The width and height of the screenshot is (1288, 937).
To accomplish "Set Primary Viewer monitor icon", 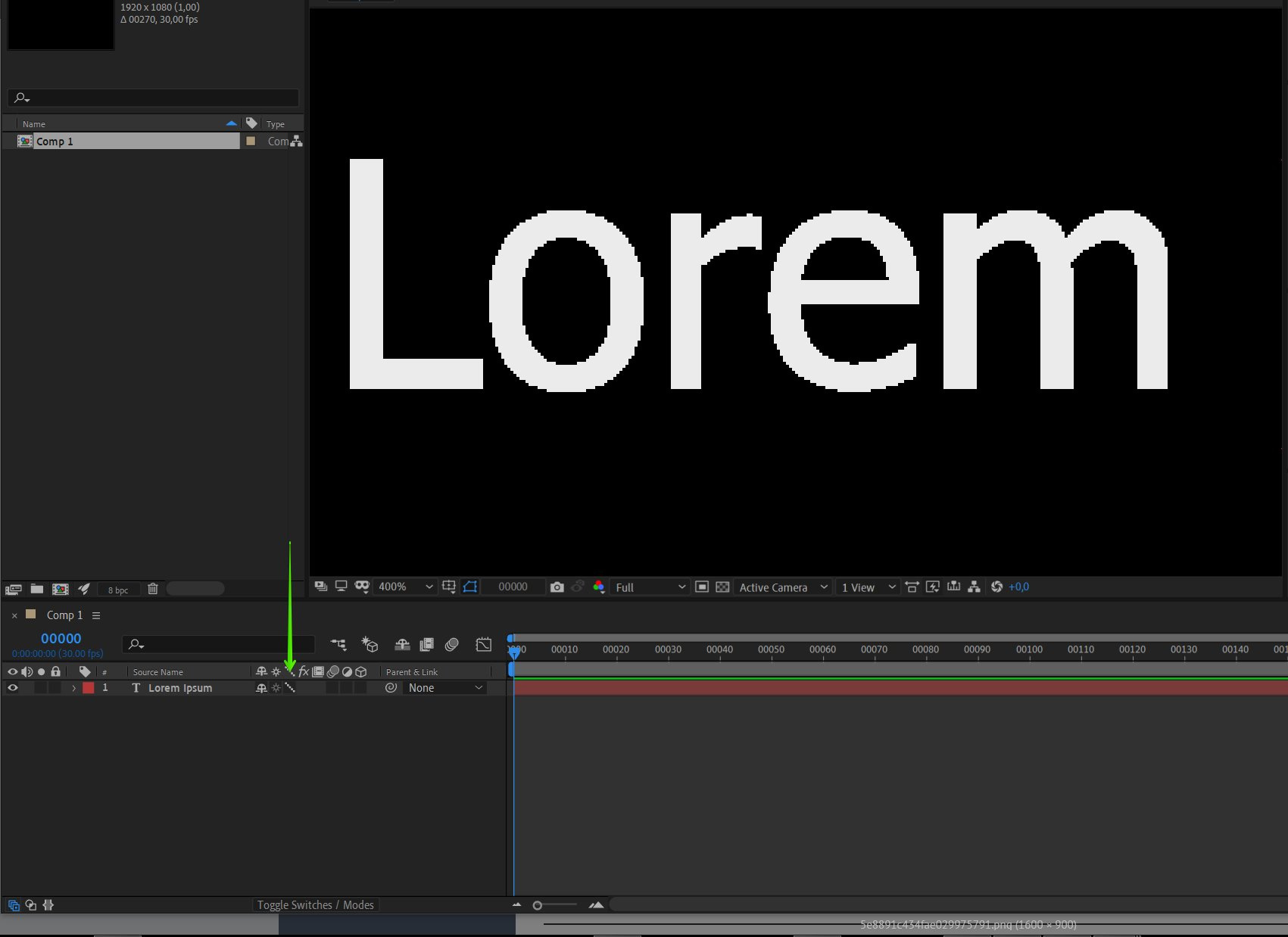I will point(341,587).
